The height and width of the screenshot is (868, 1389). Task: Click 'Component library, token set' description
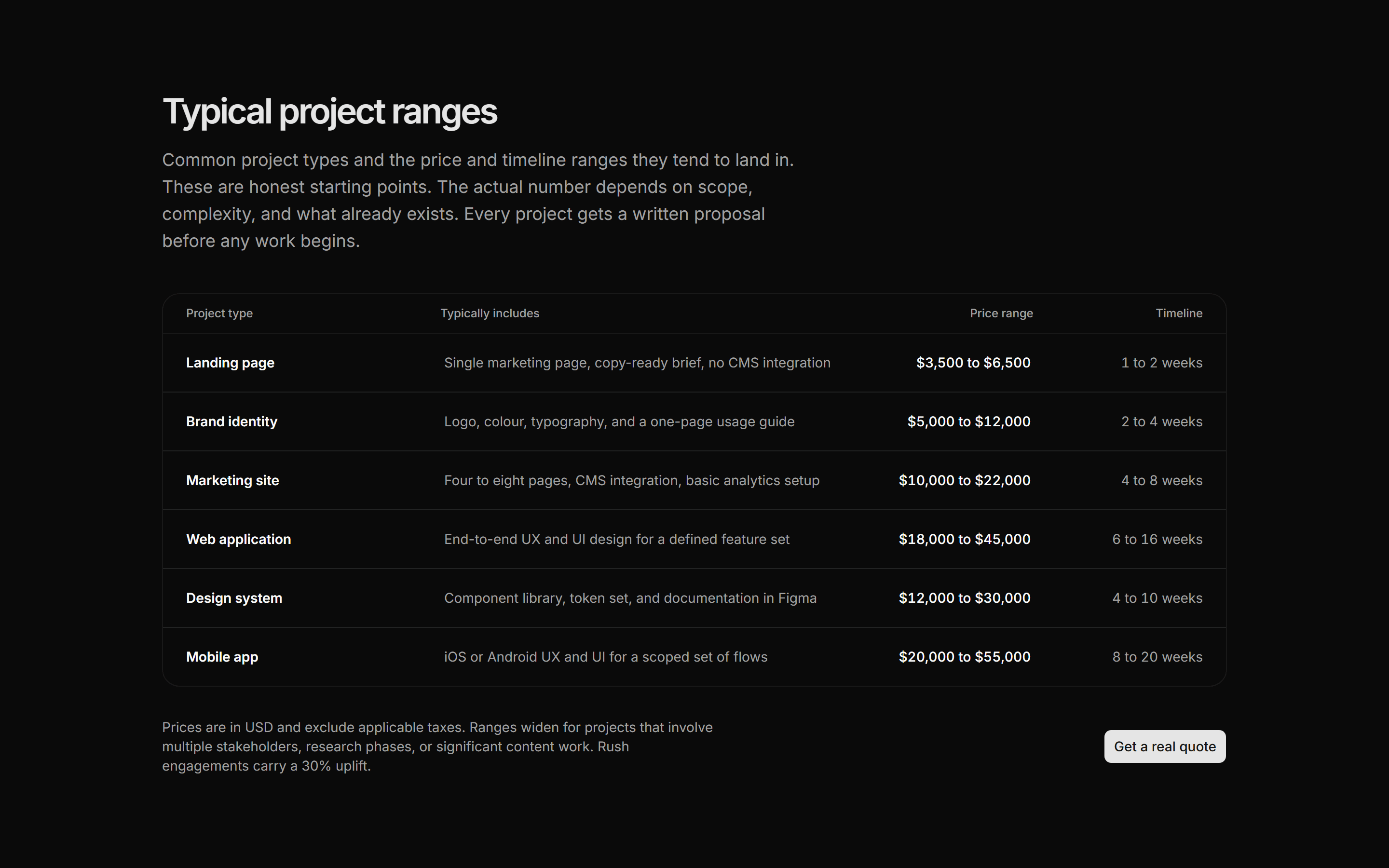click(630, 598)
